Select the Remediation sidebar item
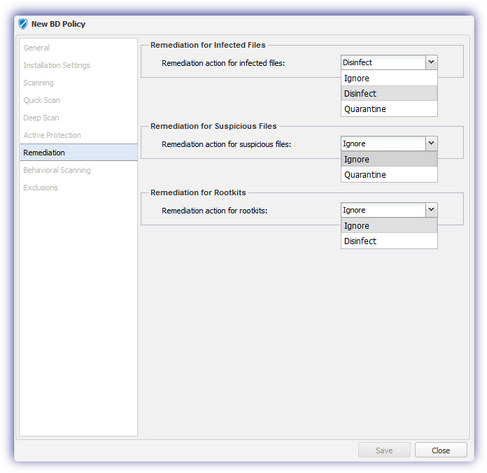The image size is (487, 473). coord(78,152)
